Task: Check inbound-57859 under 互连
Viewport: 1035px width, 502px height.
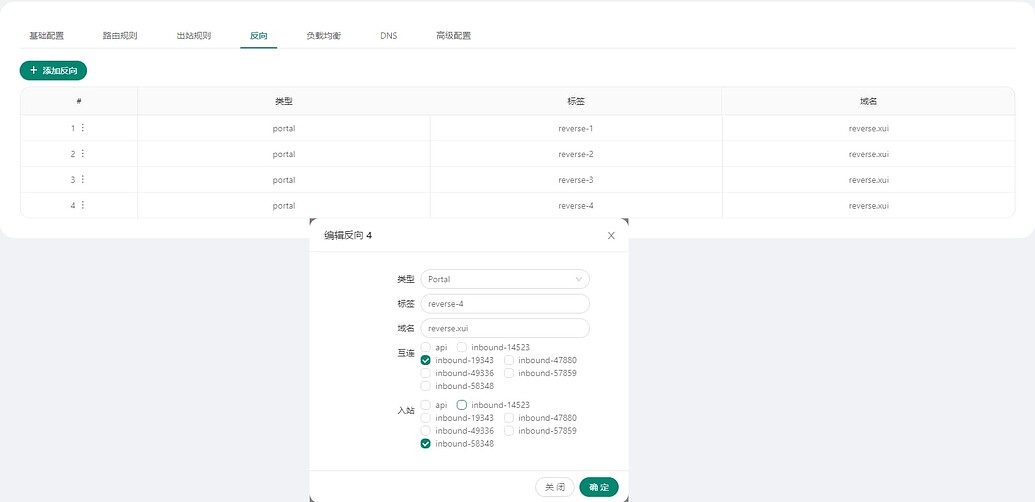Action: click(509, 373)
